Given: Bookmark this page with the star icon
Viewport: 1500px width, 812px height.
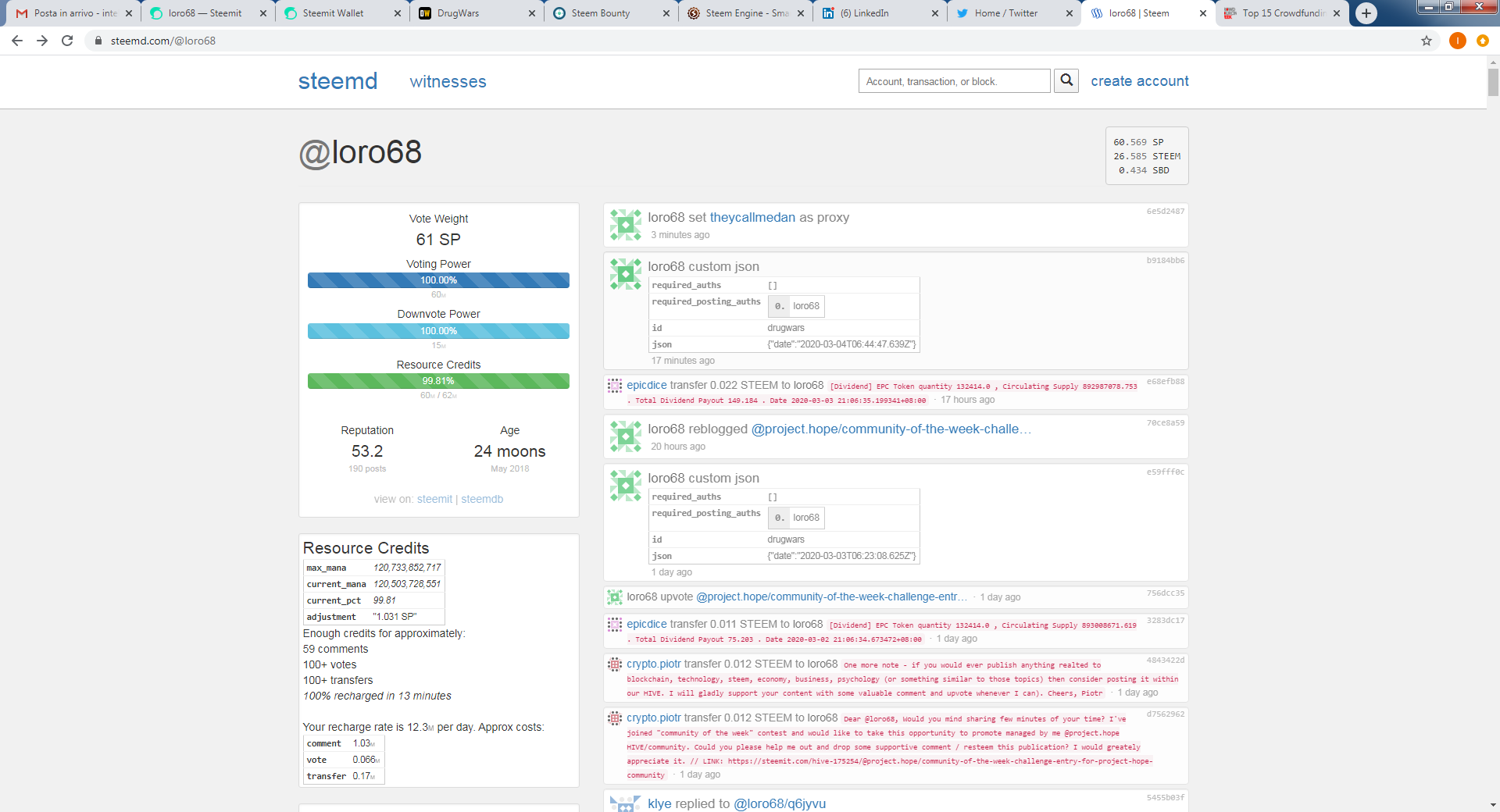Looking at the screenshot, I should click(1427, 41).
